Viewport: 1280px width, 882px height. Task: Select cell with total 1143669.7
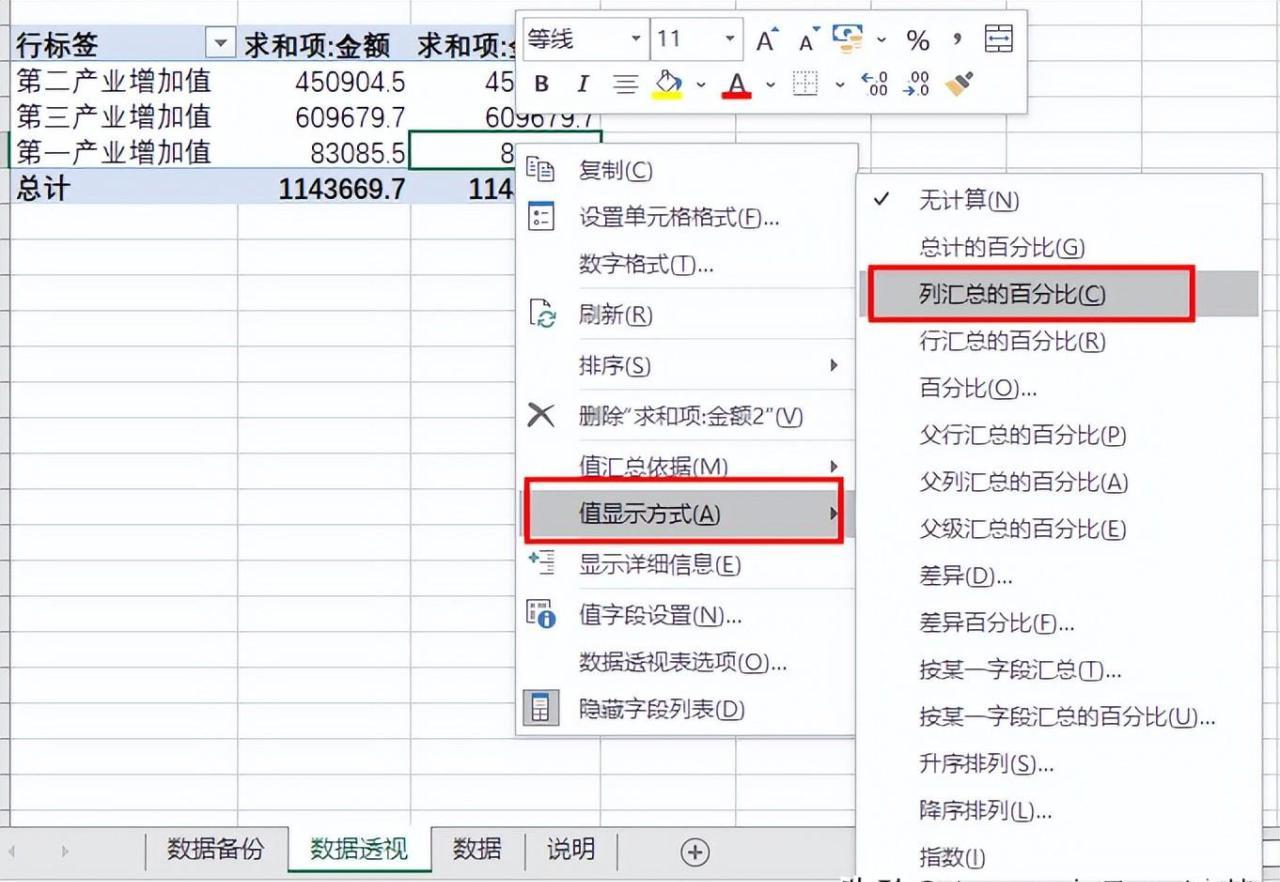(323, 187)
